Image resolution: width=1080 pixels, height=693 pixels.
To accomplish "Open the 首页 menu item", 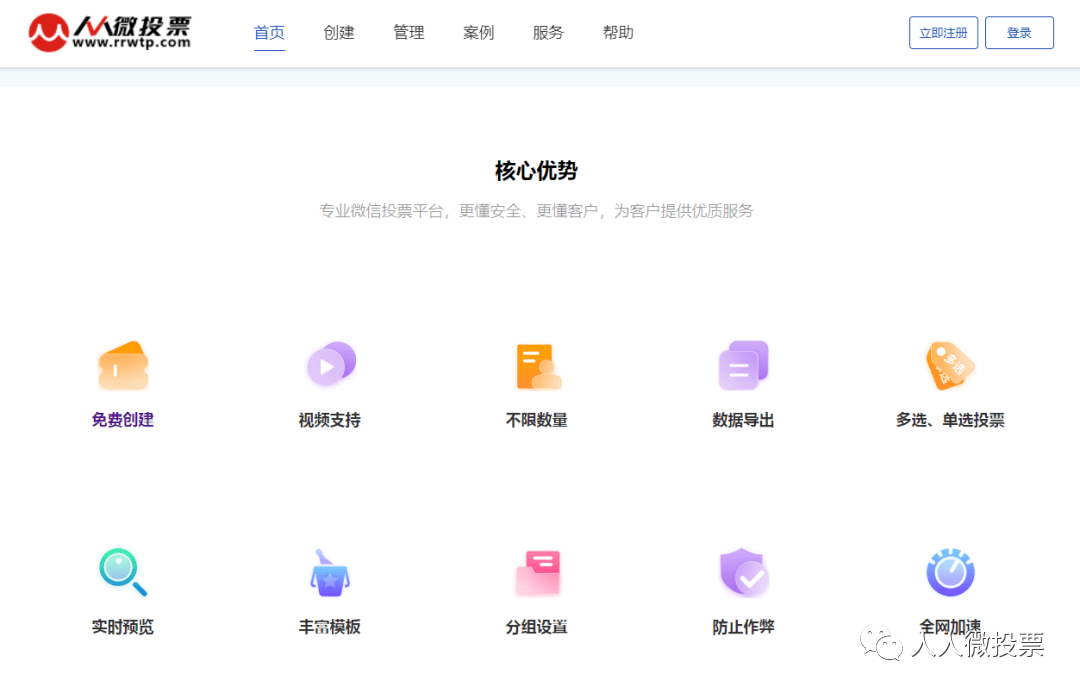I will 269,31.
